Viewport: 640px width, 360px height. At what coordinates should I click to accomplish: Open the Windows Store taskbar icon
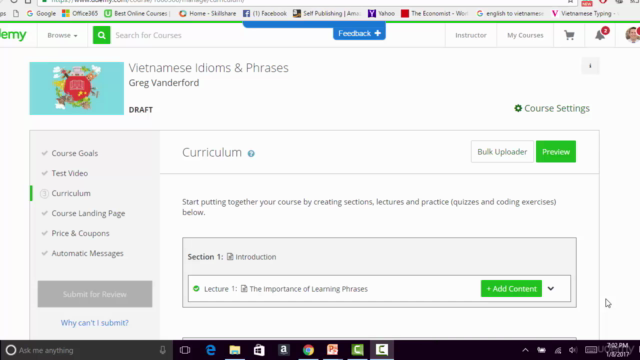[x=259, y=350]
